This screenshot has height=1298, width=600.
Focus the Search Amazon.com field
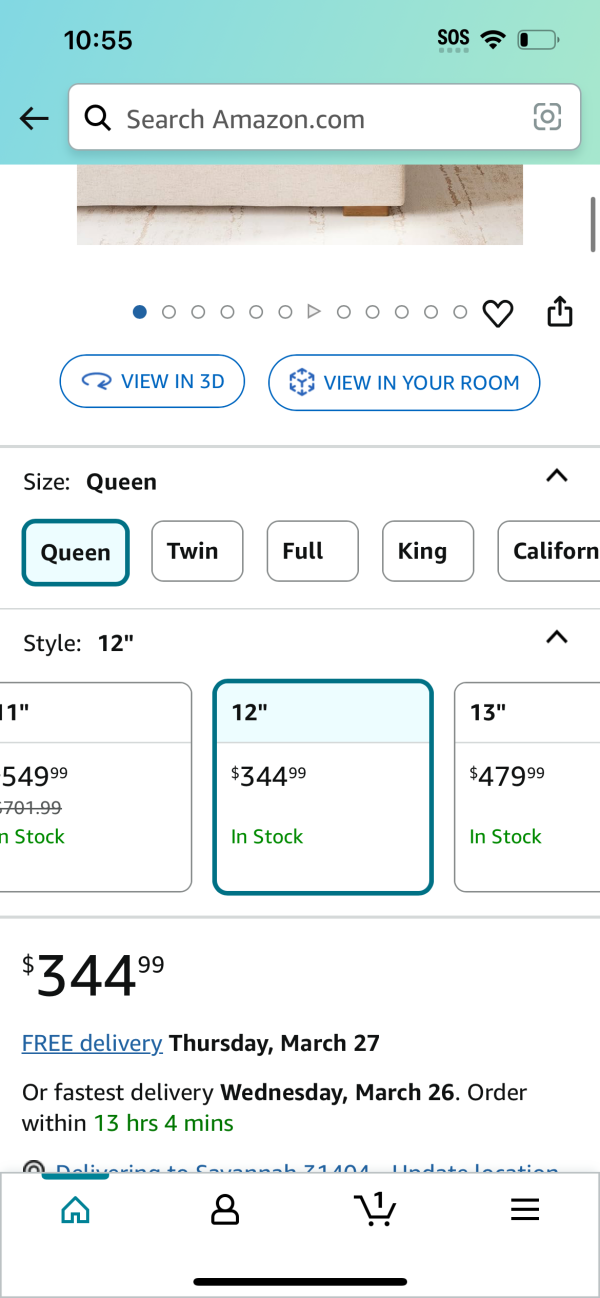pos(324,119)
